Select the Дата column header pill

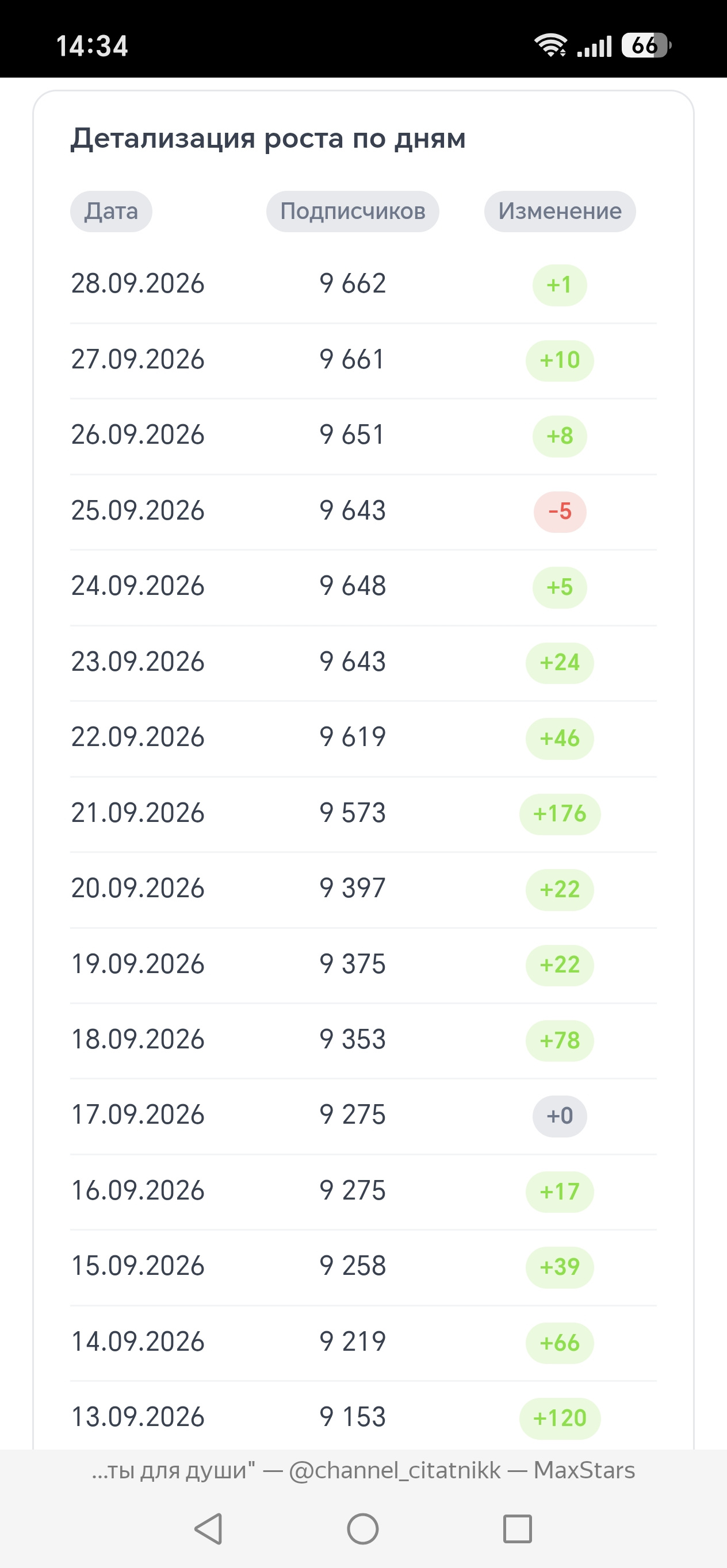[111, 211]
